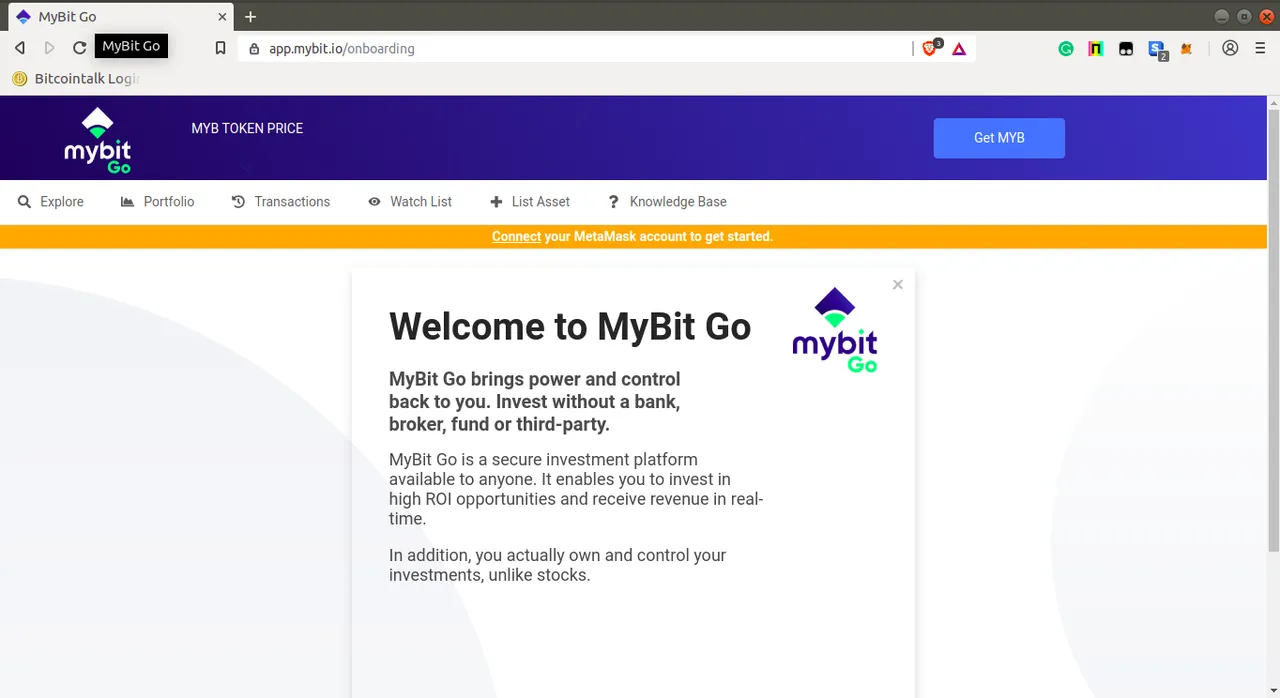Minimize the browser window
Image resolution: width=1280 pixels, height=698 pixels.
click(x=1222, y=17)
